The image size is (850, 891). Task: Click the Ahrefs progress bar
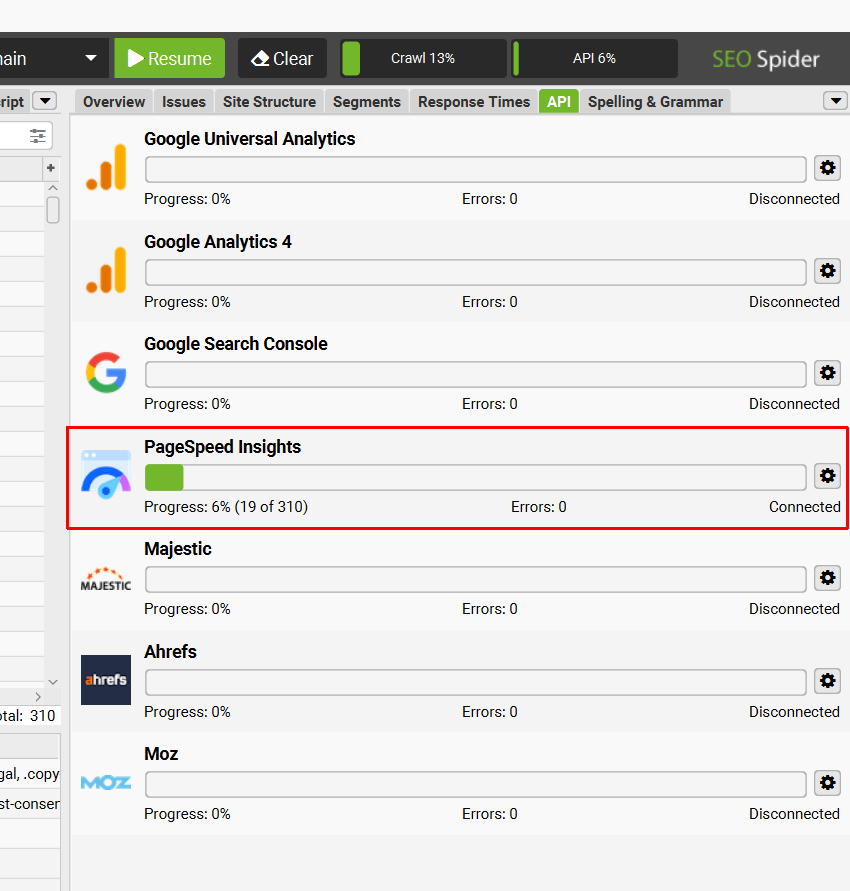(476, 682)
